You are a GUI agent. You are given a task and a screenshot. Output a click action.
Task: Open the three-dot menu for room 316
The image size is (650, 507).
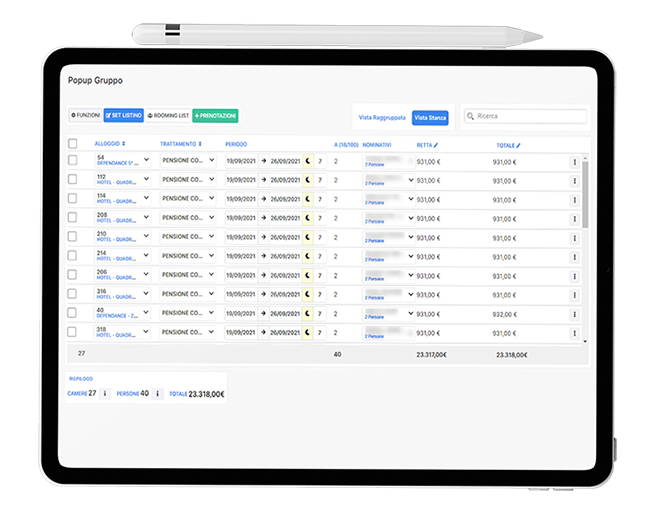[575, 295]
